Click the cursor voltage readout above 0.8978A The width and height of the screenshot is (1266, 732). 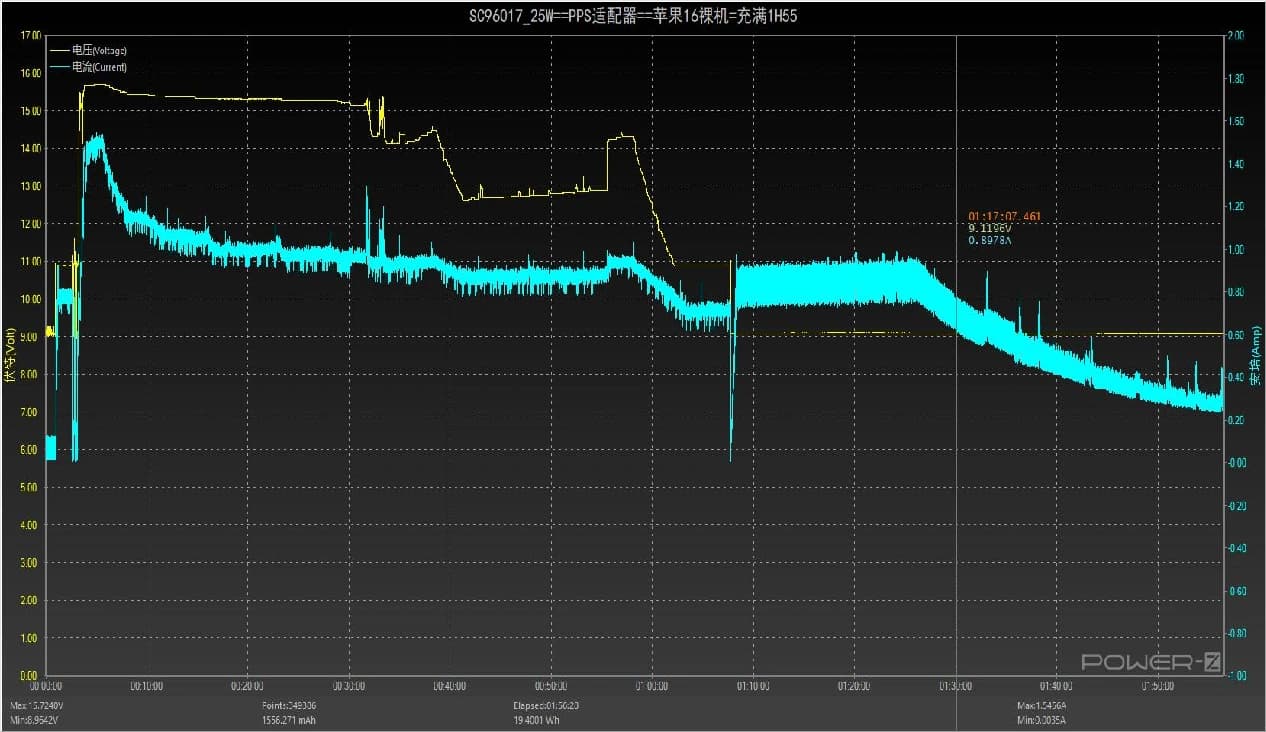990,228
